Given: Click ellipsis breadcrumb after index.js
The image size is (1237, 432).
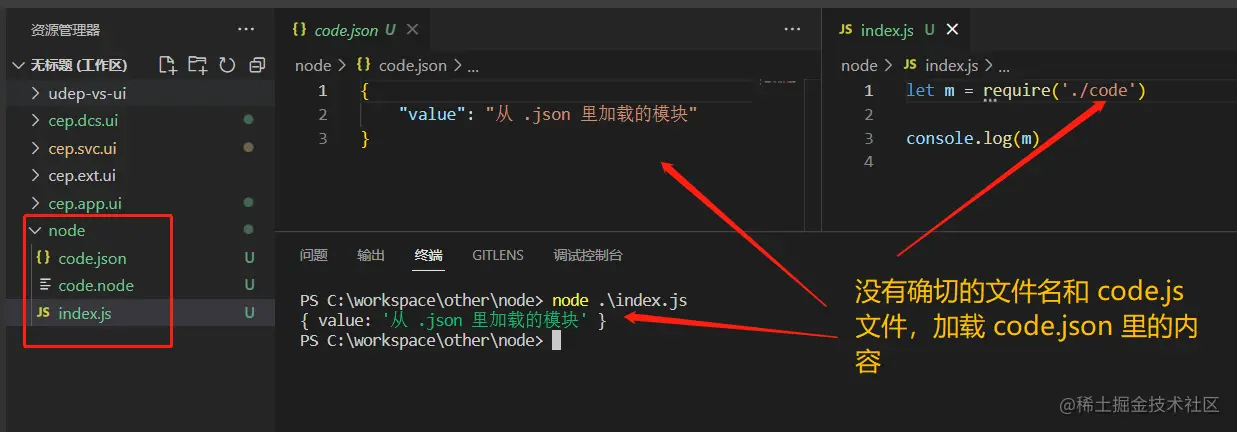Looking at the screenshot, I should click(1005, 66).
